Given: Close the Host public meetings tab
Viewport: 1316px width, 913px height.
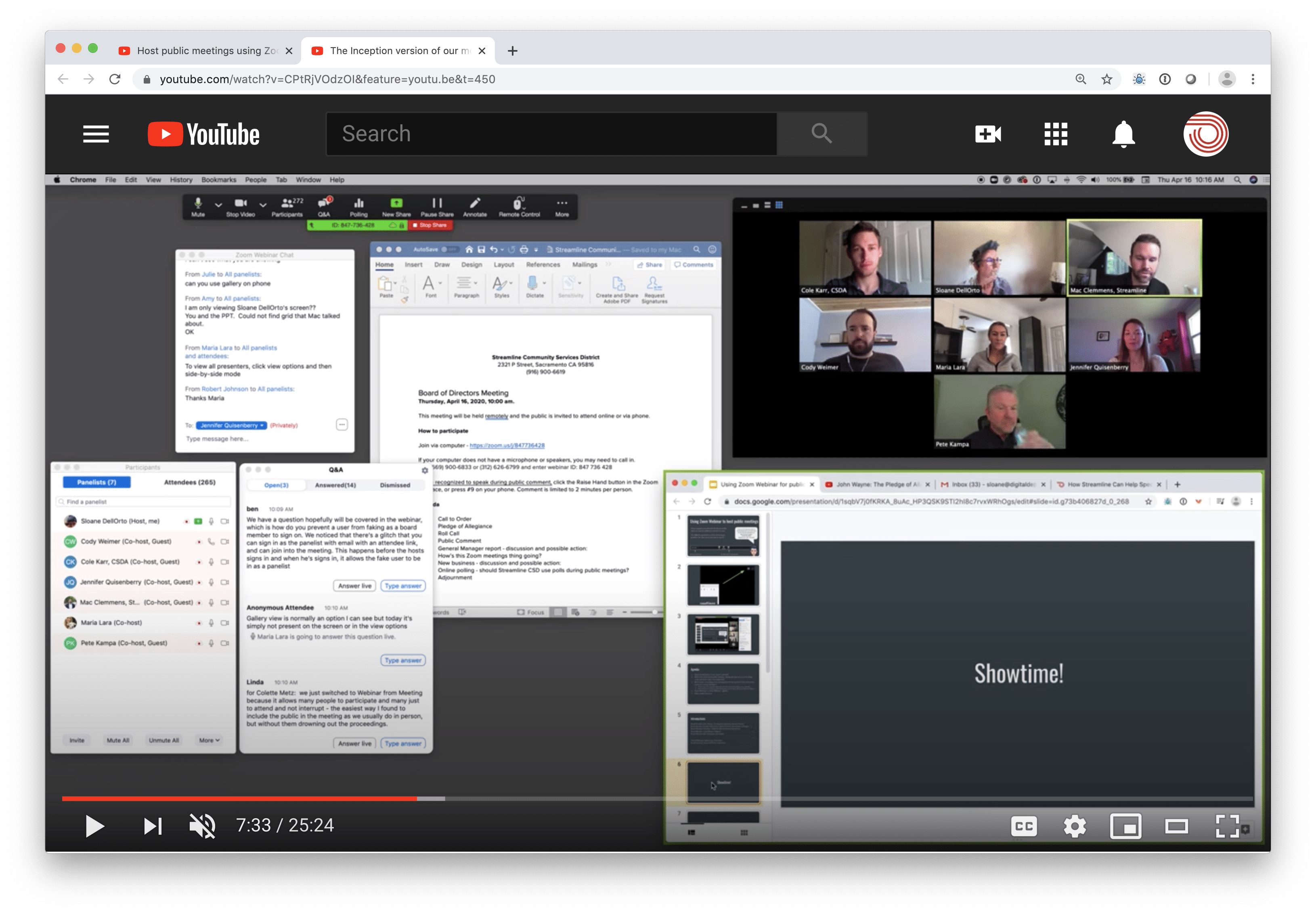Looking at the screenshot, I should click(x=289, y=51).
